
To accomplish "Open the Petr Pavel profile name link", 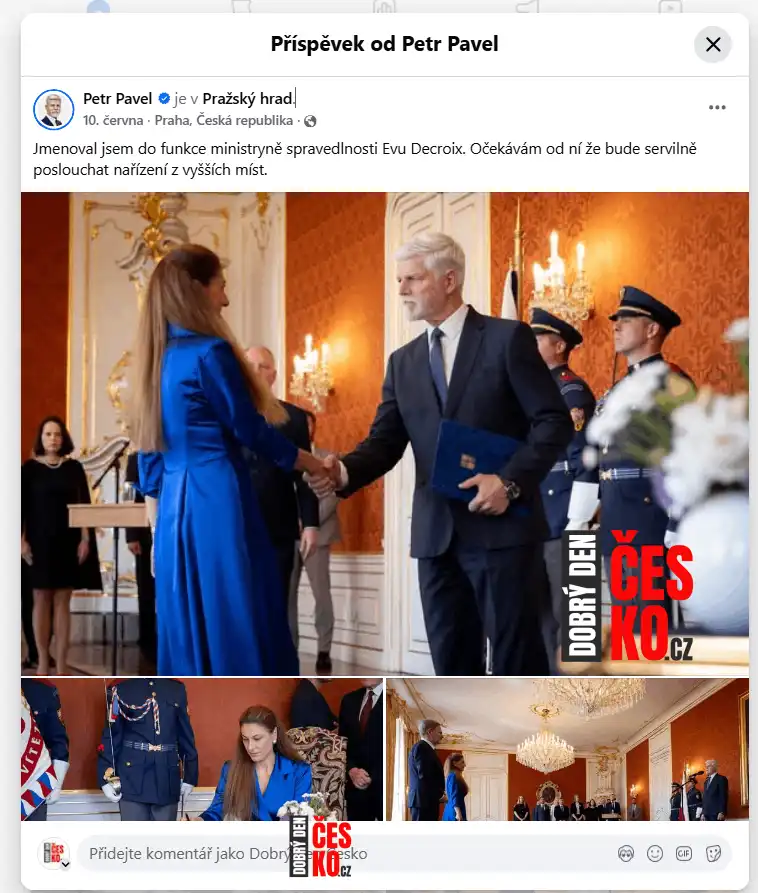I will [117, 99].
